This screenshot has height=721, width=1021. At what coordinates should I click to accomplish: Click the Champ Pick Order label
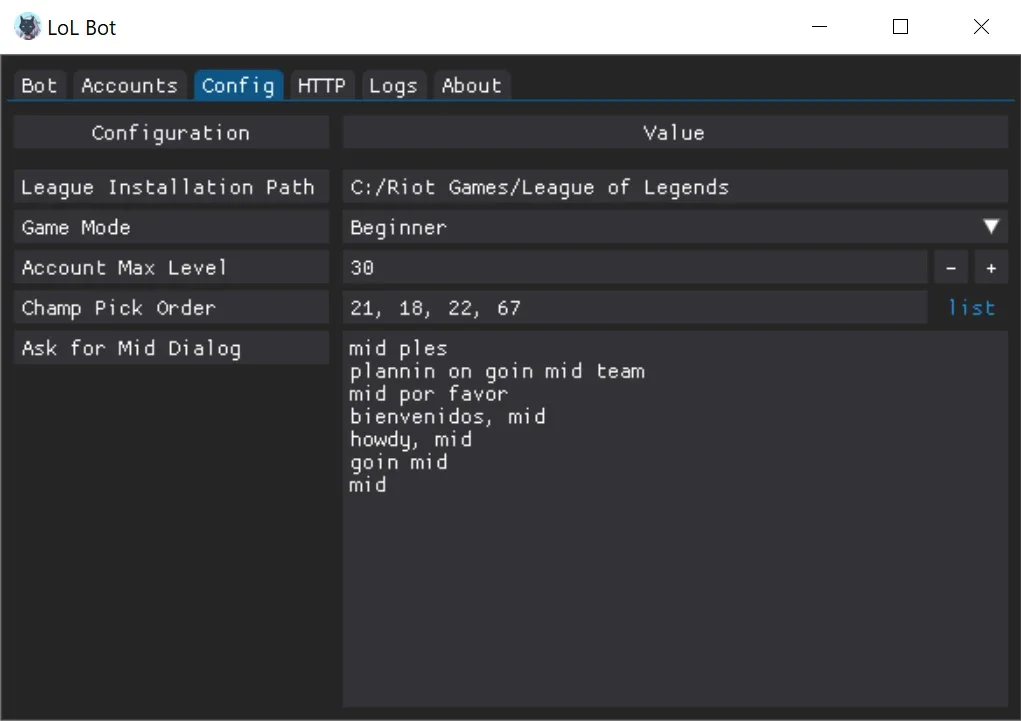click(171, 308)
